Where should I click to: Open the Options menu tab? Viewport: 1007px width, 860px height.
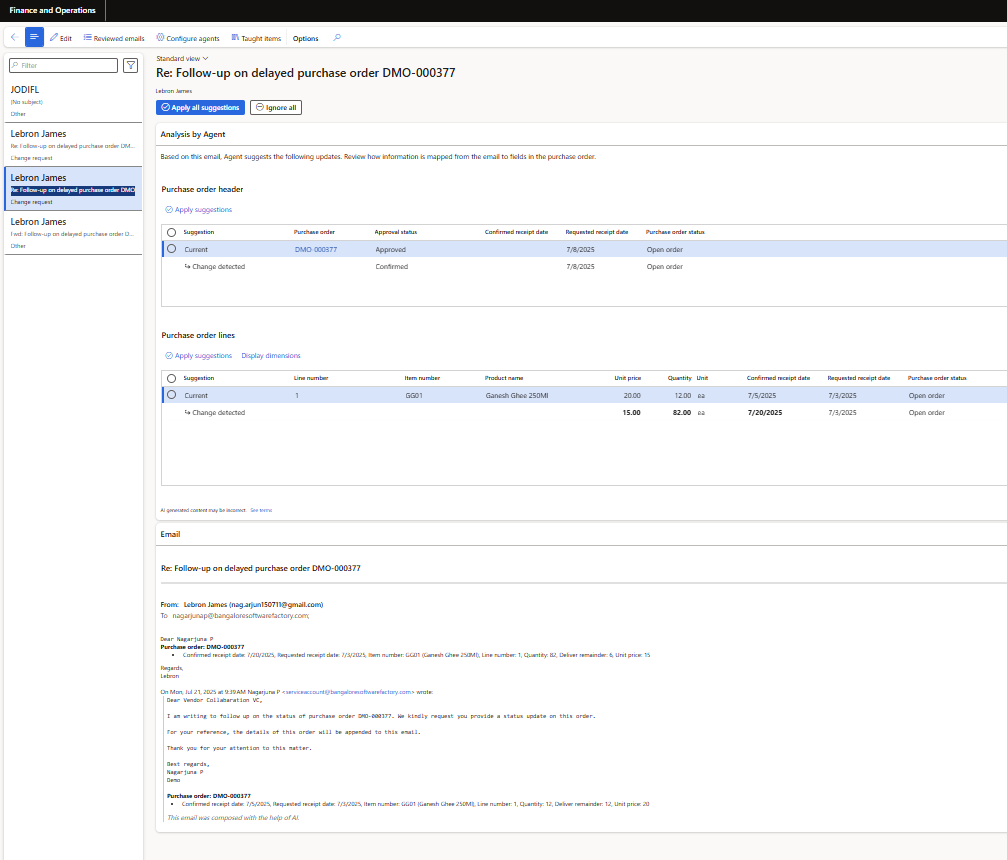305,38
